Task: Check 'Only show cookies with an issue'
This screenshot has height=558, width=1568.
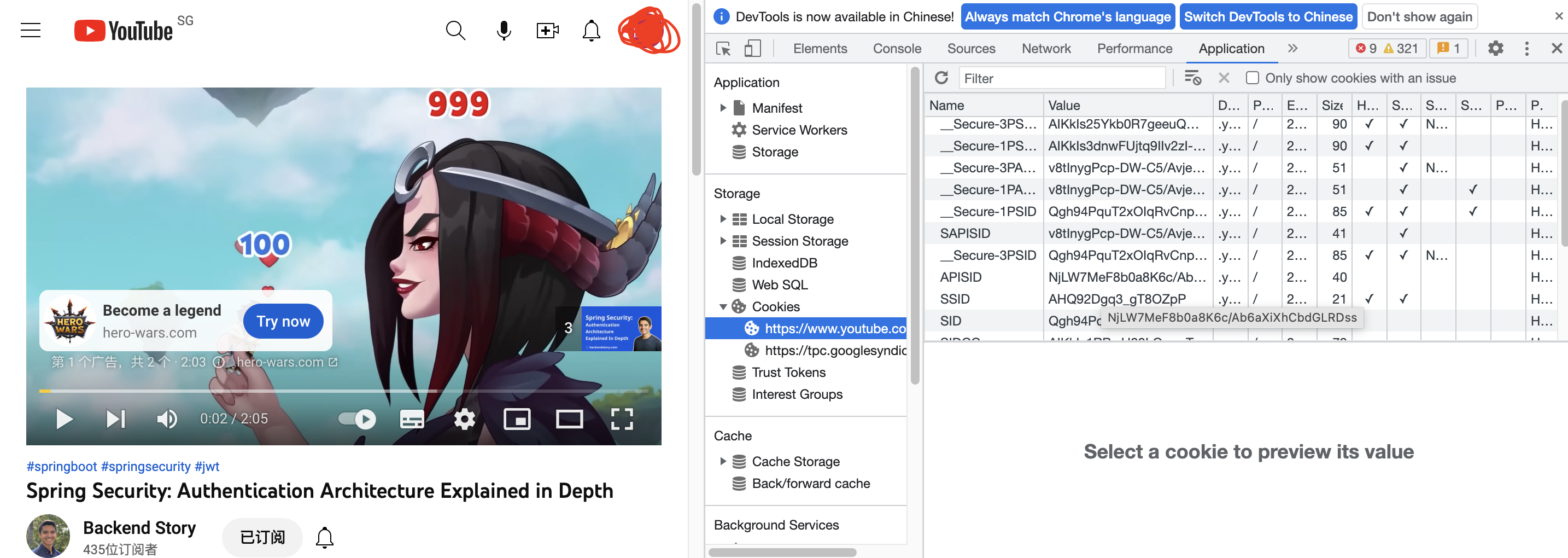Action: 1252,78
